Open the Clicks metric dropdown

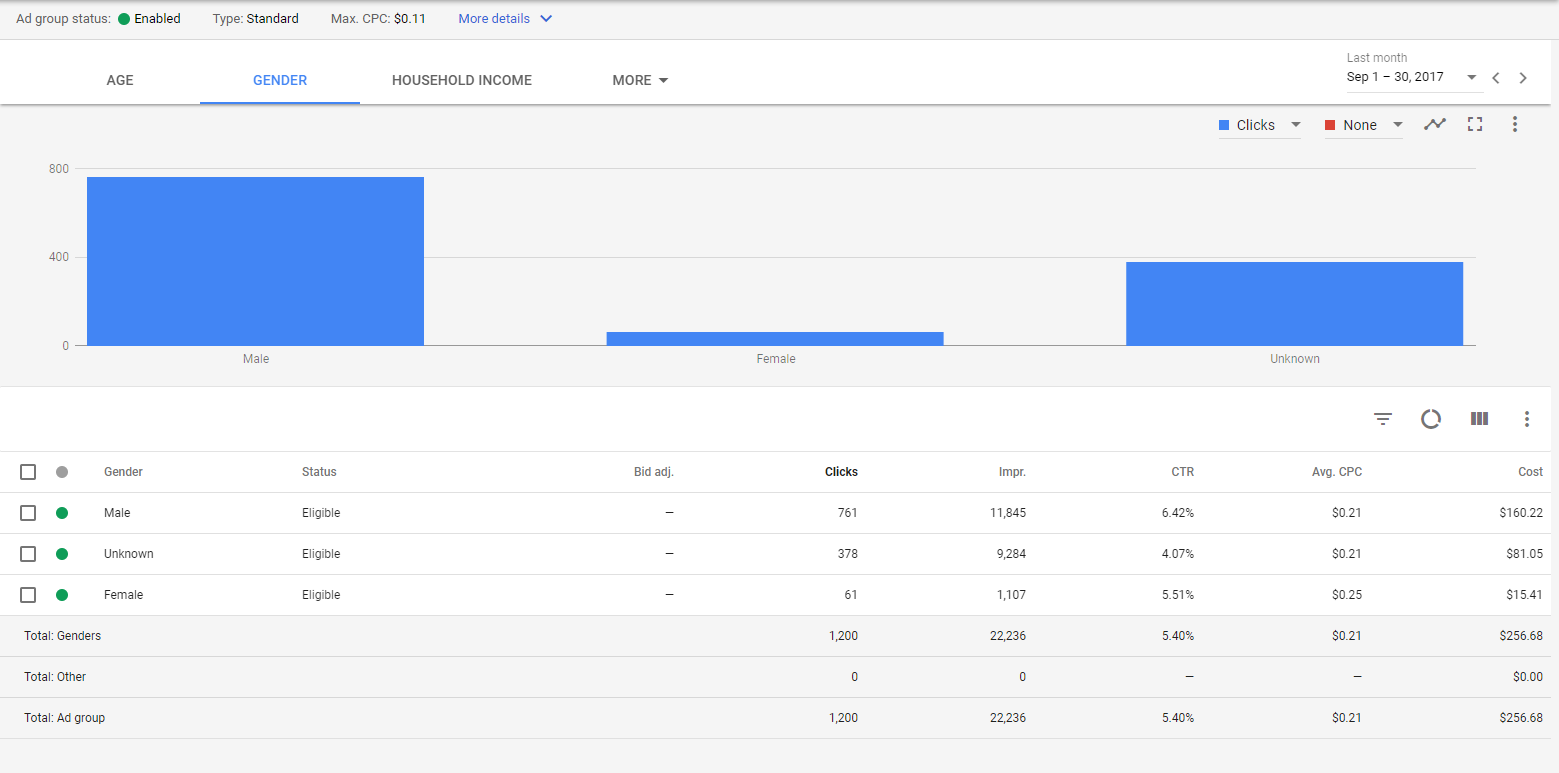1260,125
